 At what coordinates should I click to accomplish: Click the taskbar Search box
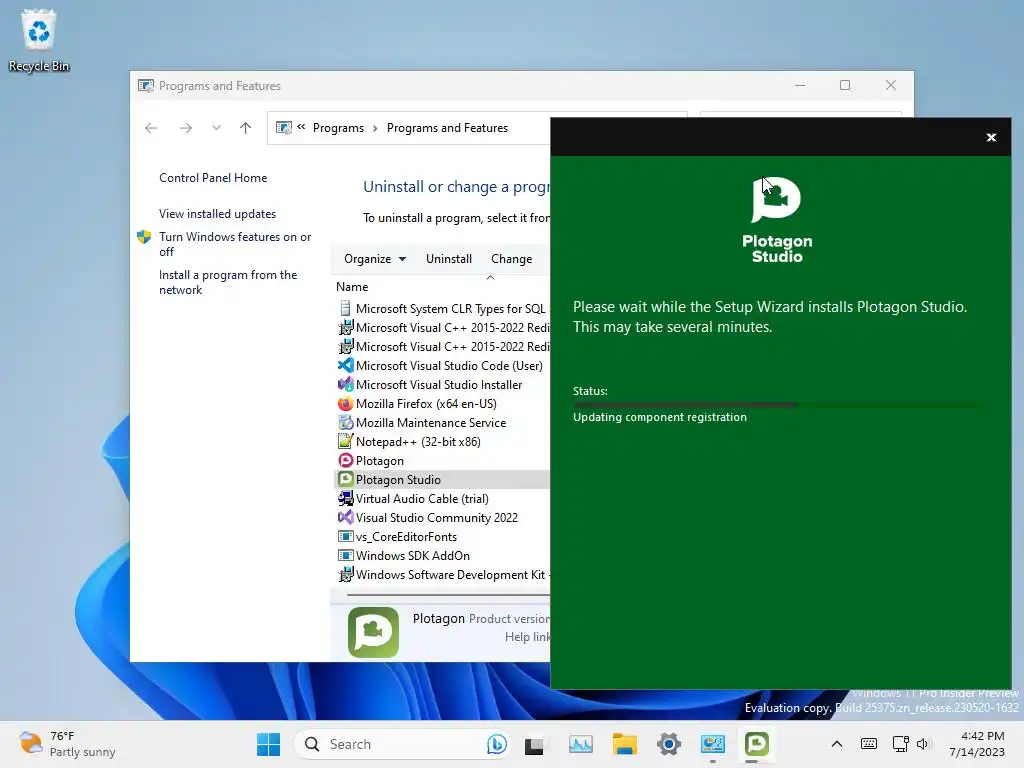(x=402, y=744)
